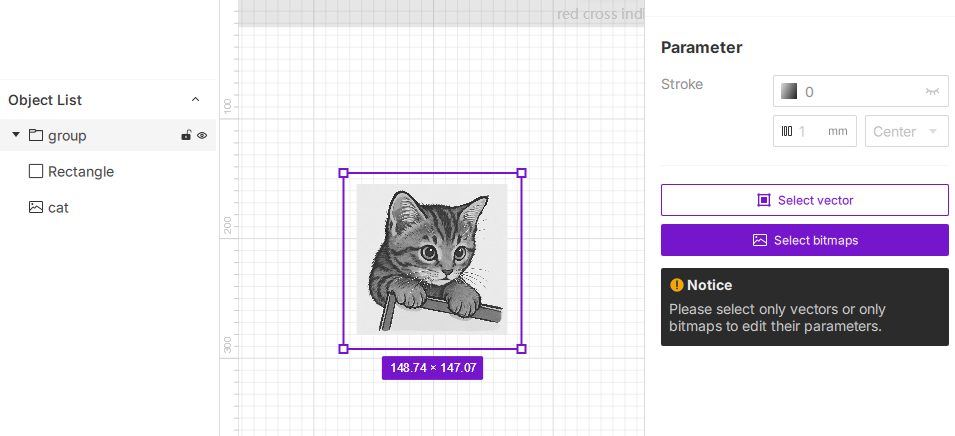Click the cat bitmap image icon
This screenshot has height=436, width=955.
point(36,208)
